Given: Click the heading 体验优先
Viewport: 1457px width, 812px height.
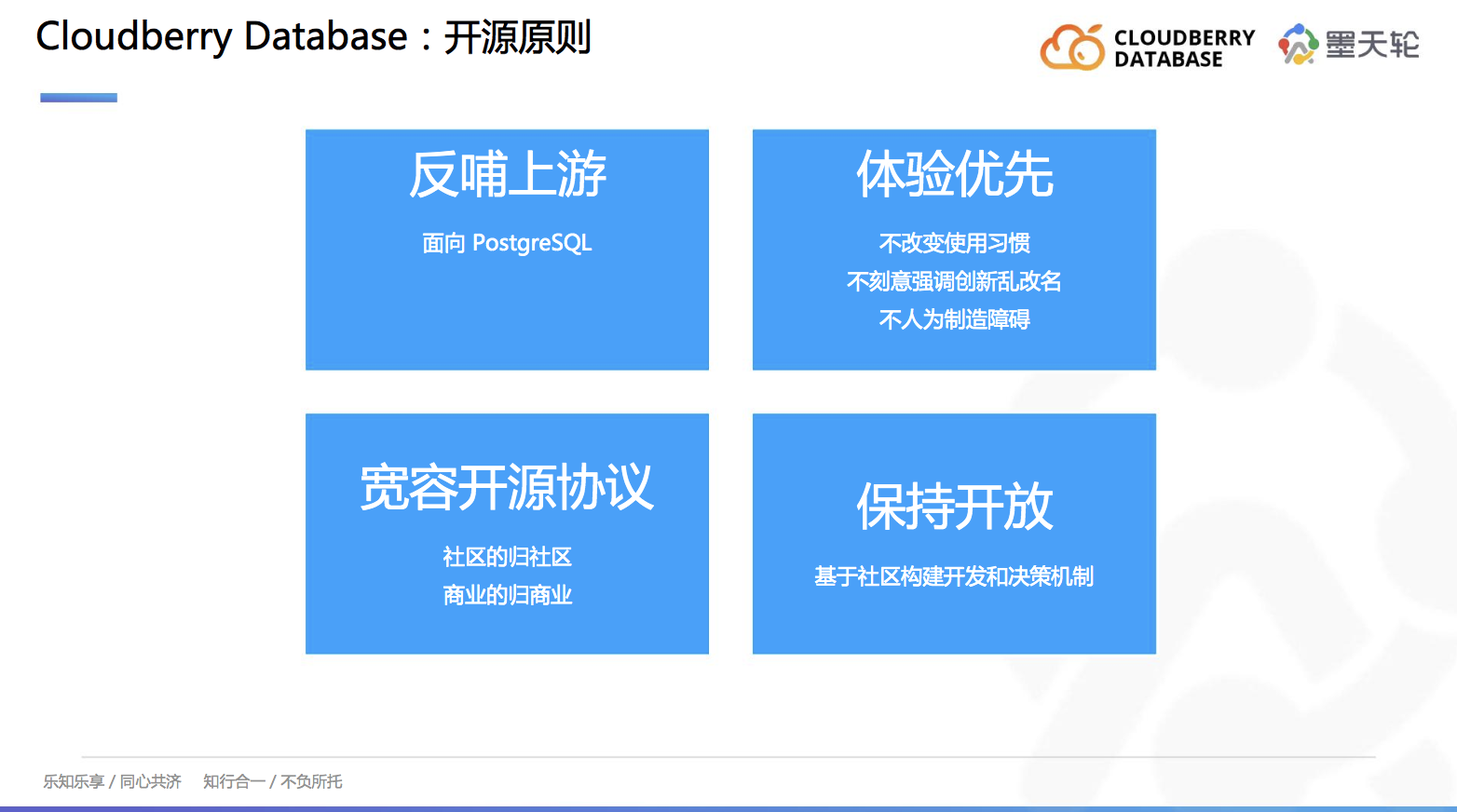Looking at the screenshot, I should pyautogui.click(x=955, y=174).
